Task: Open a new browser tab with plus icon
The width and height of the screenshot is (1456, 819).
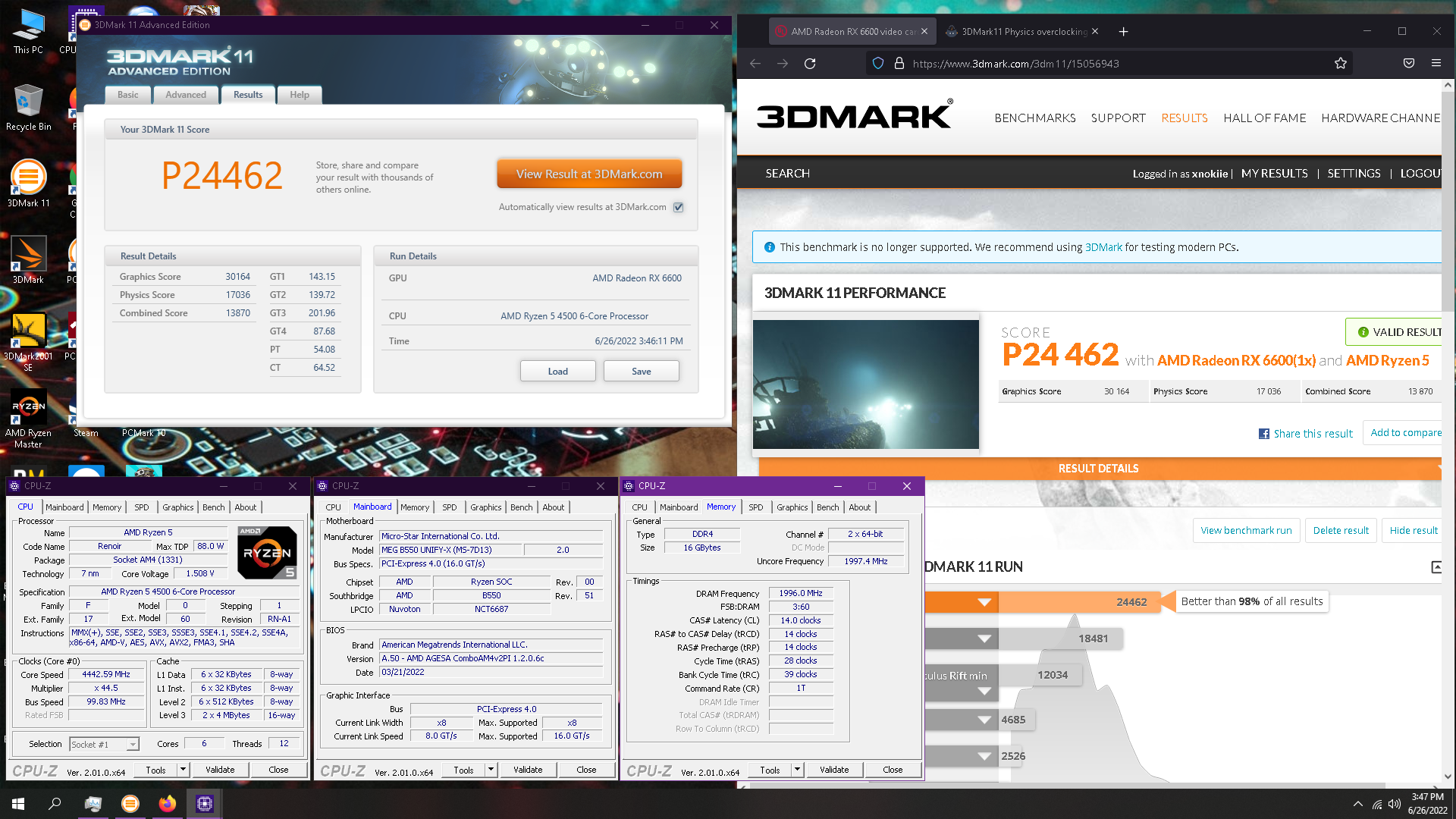Action: click(x=1123, y=31)
